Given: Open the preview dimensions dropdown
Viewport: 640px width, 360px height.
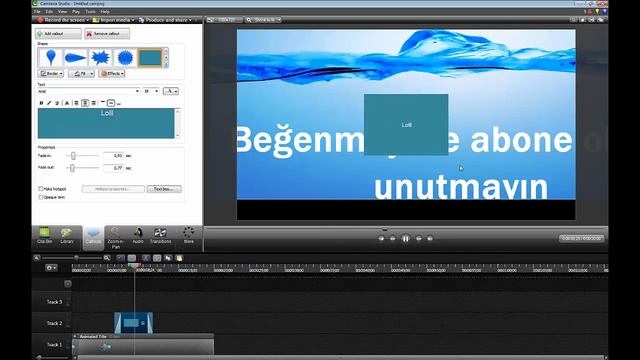Looking at the screenshot, I should pyautogui.click(x=224, y=20).
